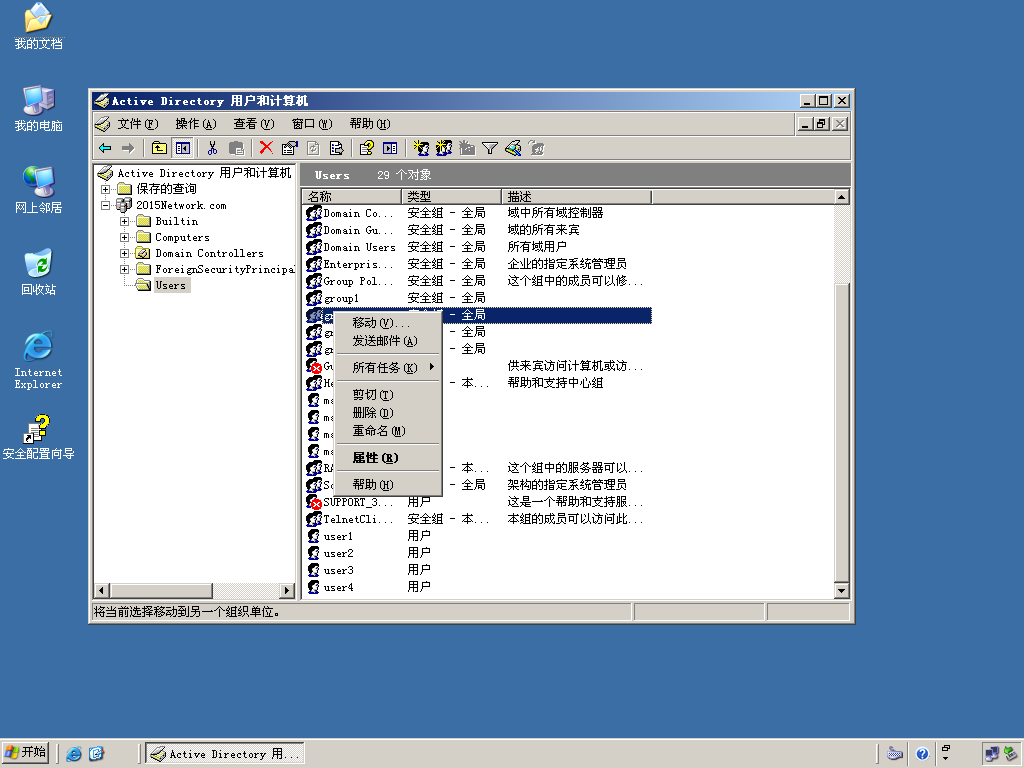Sort by the 描述 column header
The image size is (1024, 768).
(x=577, y=197)
